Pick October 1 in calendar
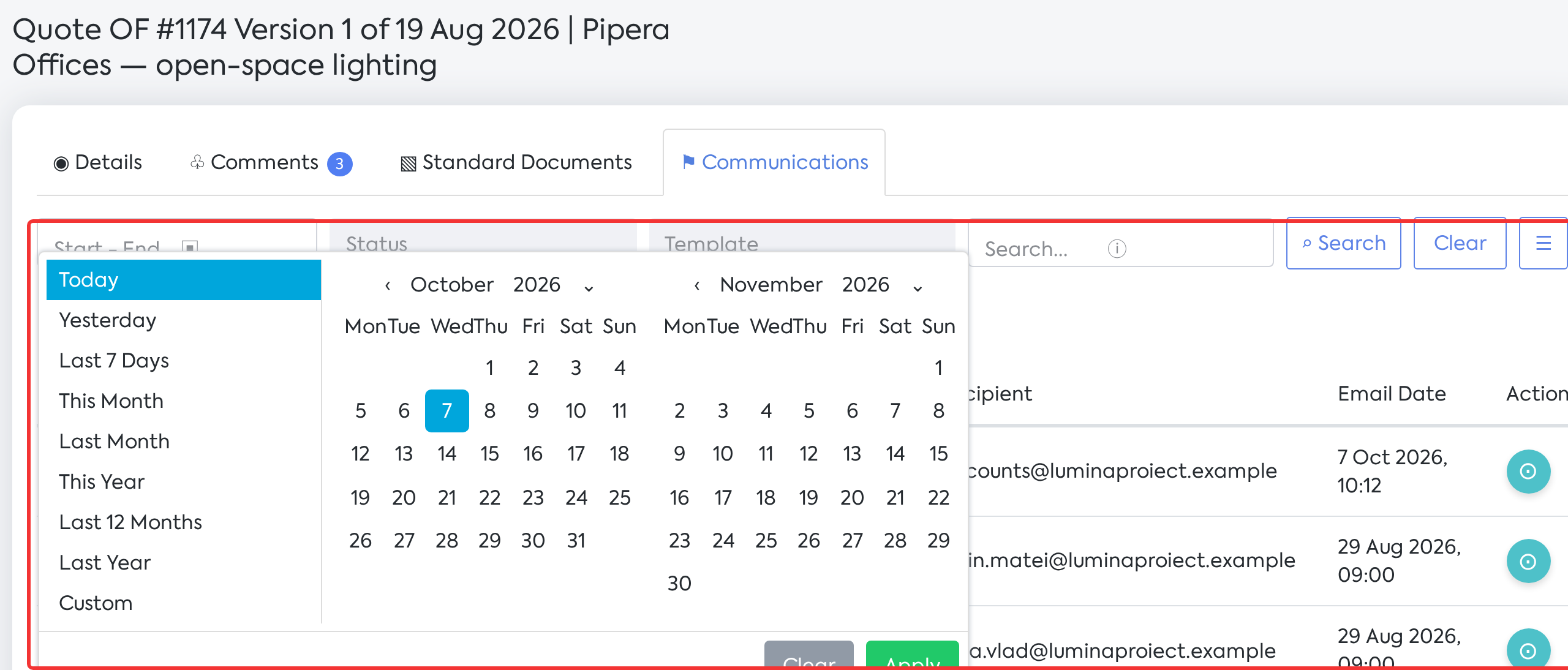Viewport: 1568px width, 670px height. tap(490, 368)
